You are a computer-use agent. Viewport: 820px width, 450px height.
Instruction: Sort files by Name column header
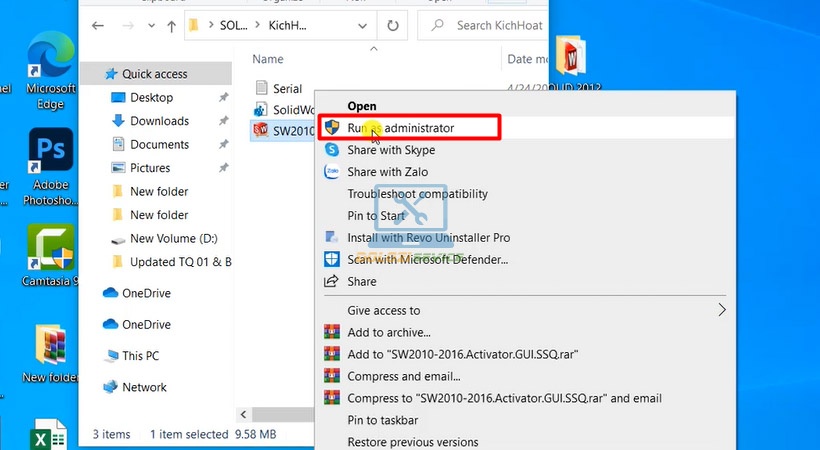pos(268,59)
